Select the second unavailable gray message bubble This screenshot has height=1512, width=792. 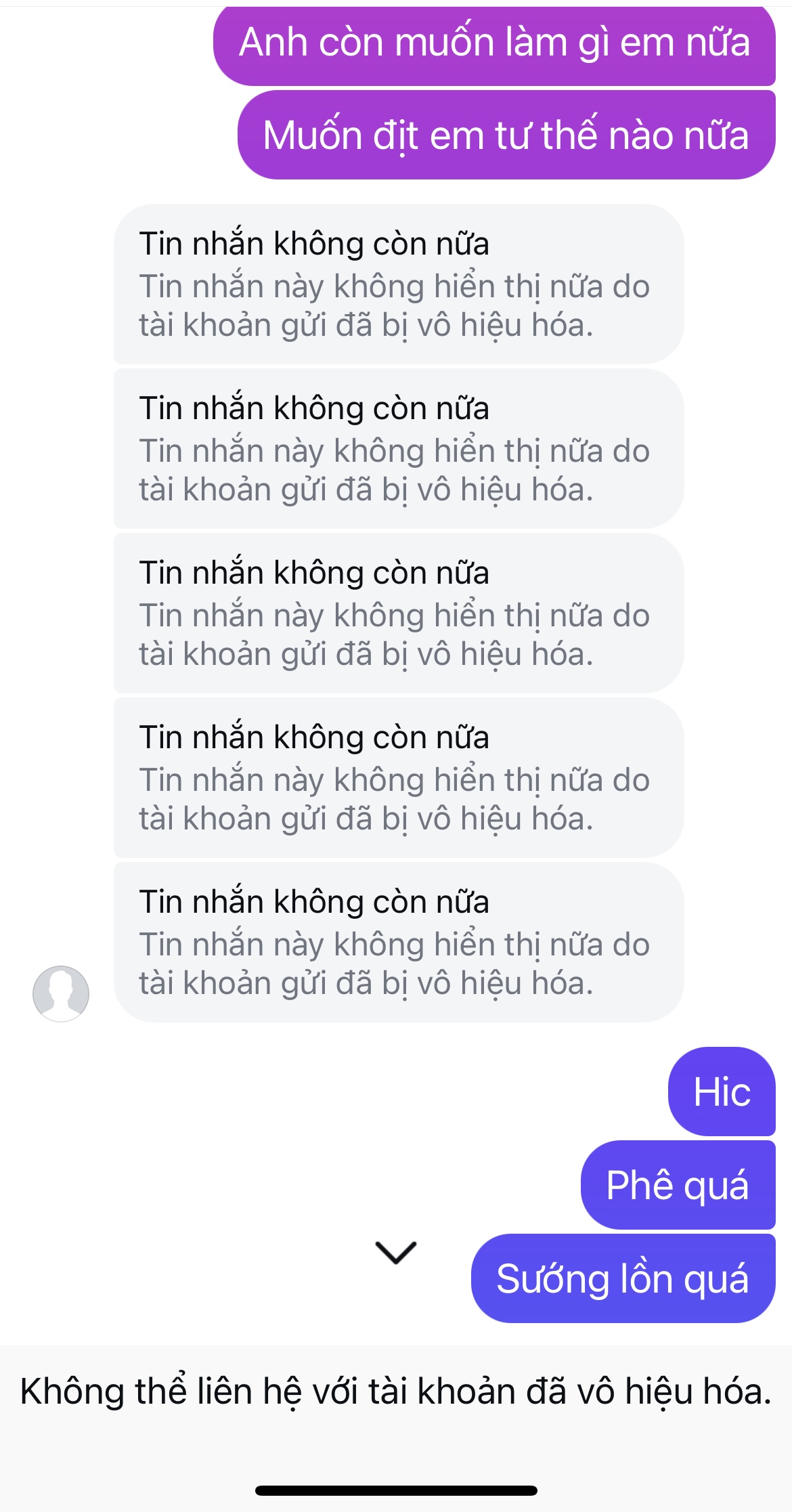[x=398, y=448]
